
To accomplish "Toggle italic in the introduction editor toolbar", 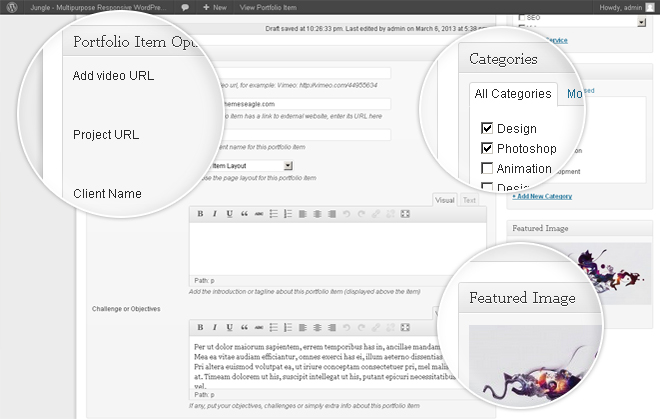I will (x=215, y=214).
